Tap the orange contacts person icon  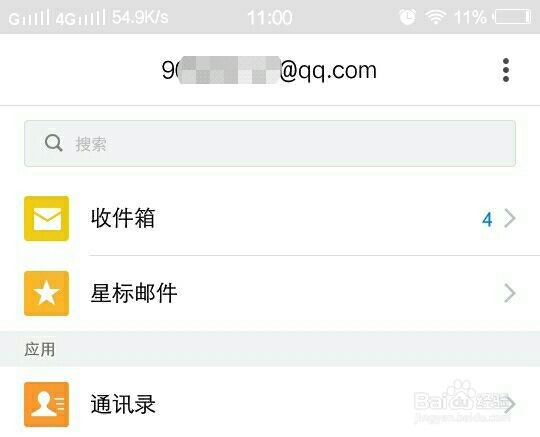coord(46,404)
